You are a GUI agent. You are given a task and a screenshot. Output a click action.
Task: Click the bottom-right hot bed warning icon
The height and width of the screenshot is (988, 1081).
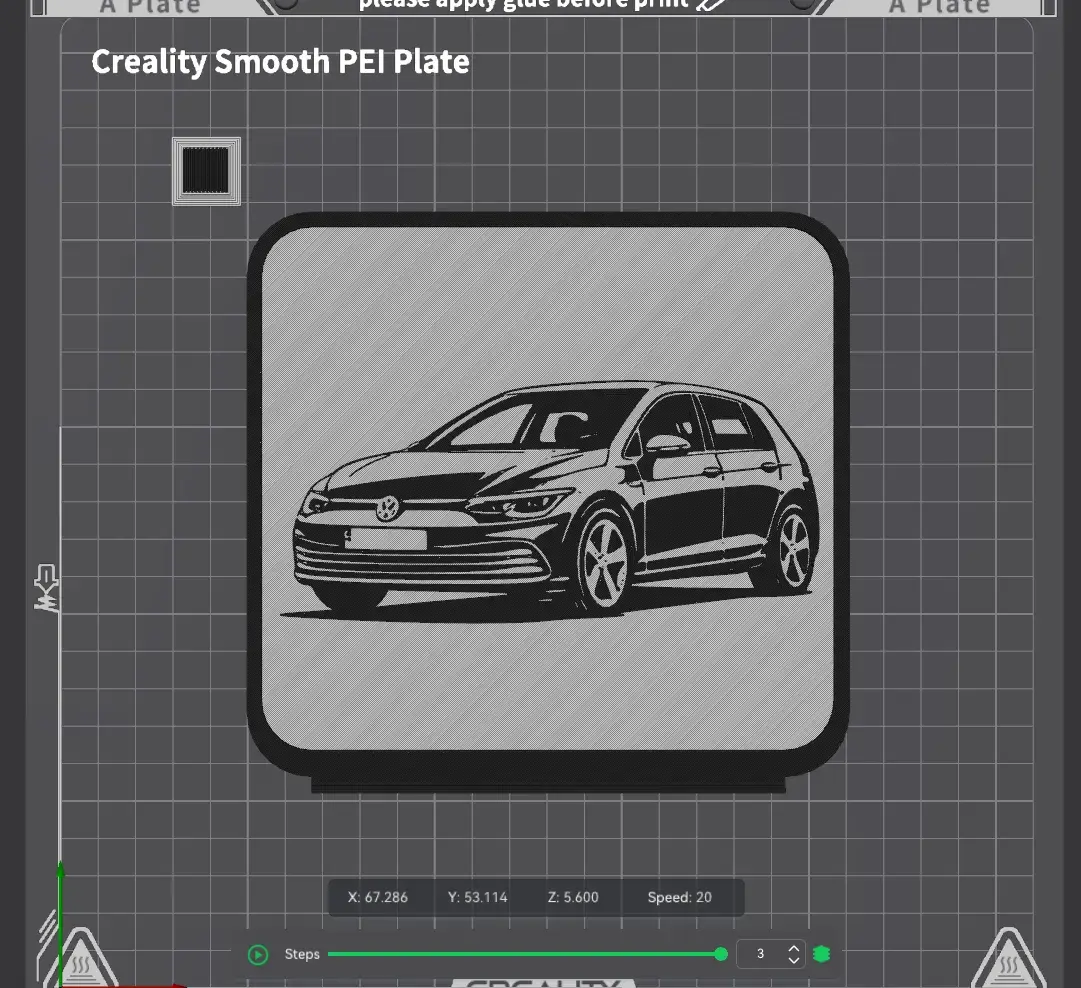1009,960
